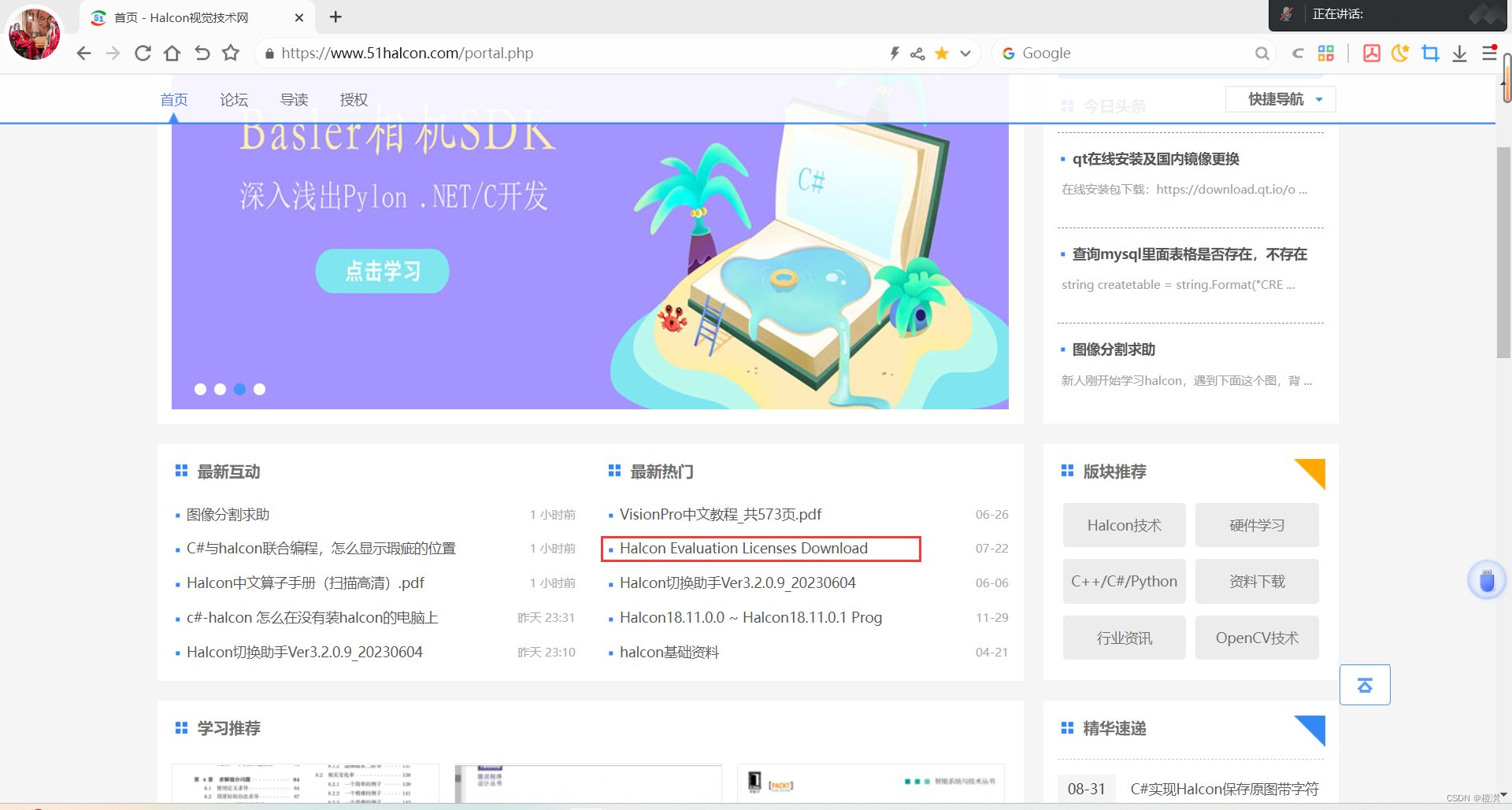Viewport: 1512px width, 810px height.
Task: Bookmark the page with the outline star icon
Action: coord(231,53)
